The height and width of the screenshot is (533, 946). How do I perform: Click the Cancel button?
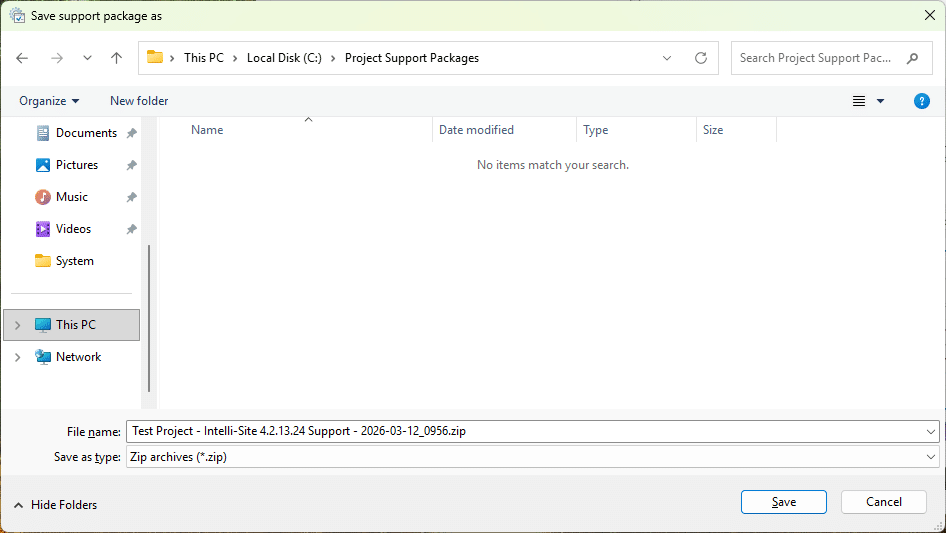tap(884, 502)
